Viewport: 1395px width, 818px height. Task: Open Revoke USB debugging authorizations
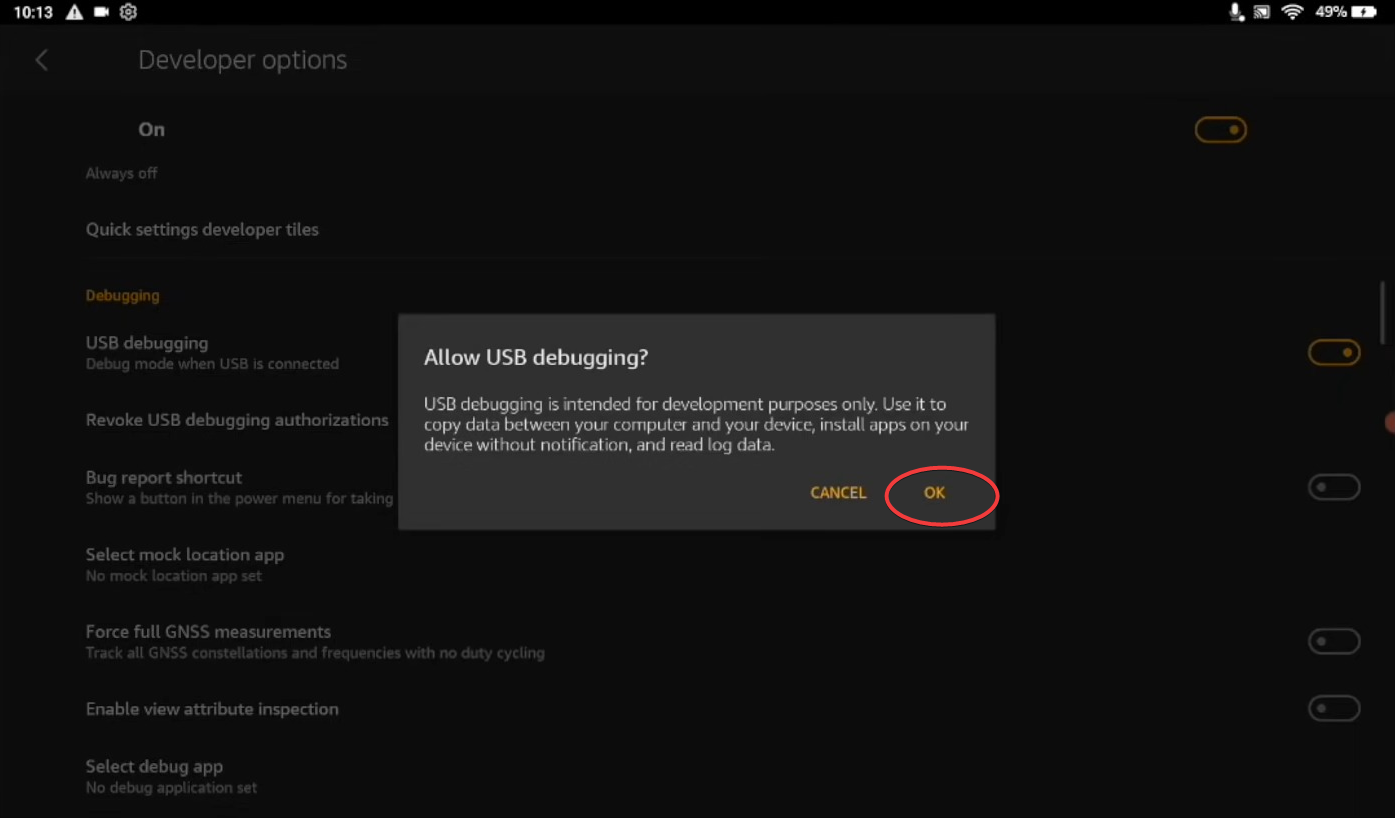pos(237,420)
